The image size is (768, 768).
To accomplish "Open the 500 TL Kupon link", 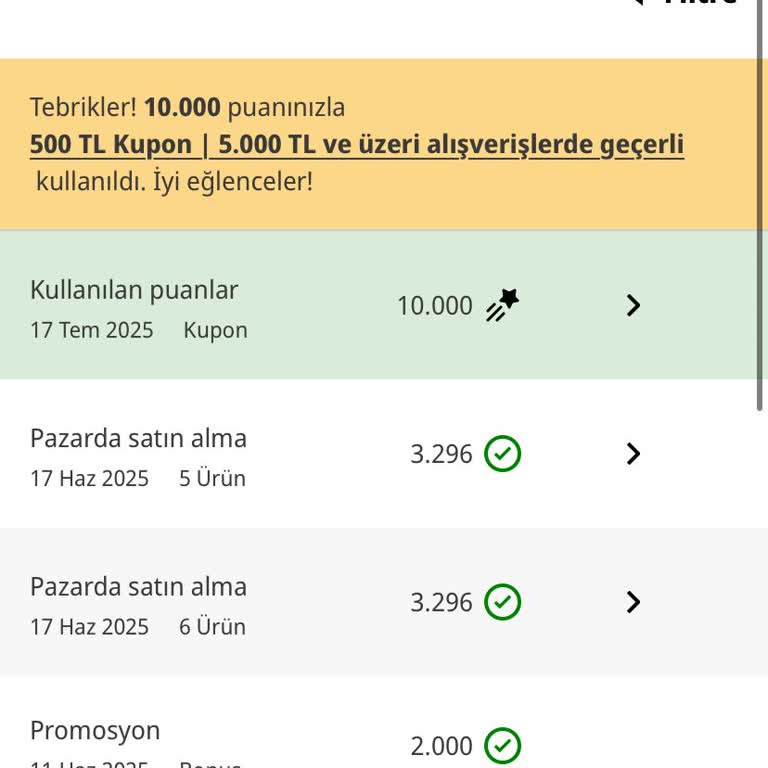I will [x=356, y=145].
